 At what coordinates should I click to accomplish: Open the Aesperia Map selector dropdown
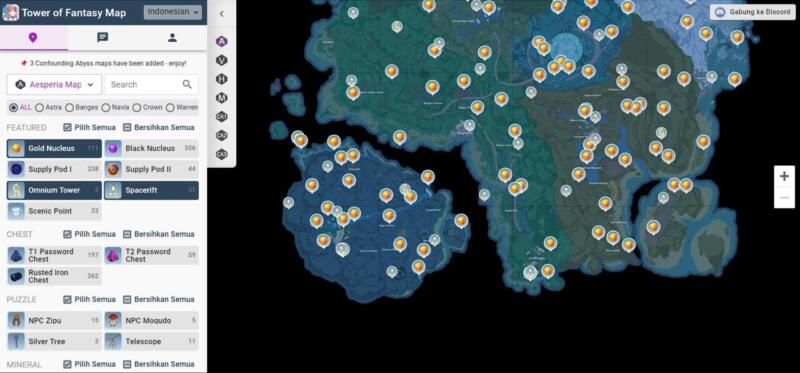coord(54,85)
